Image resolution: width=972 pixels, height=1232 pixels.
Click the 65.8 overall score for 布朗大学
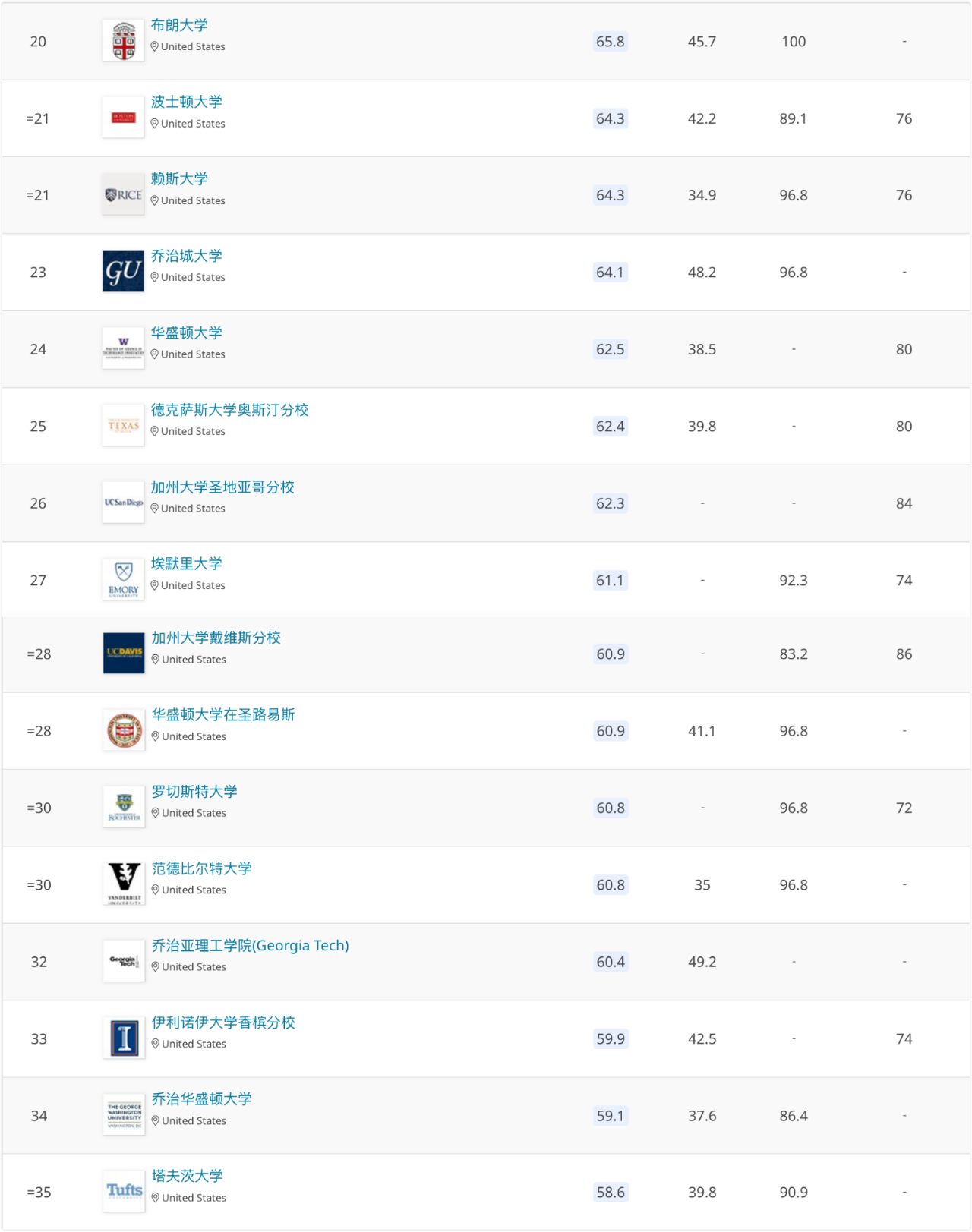coord(610,42)
